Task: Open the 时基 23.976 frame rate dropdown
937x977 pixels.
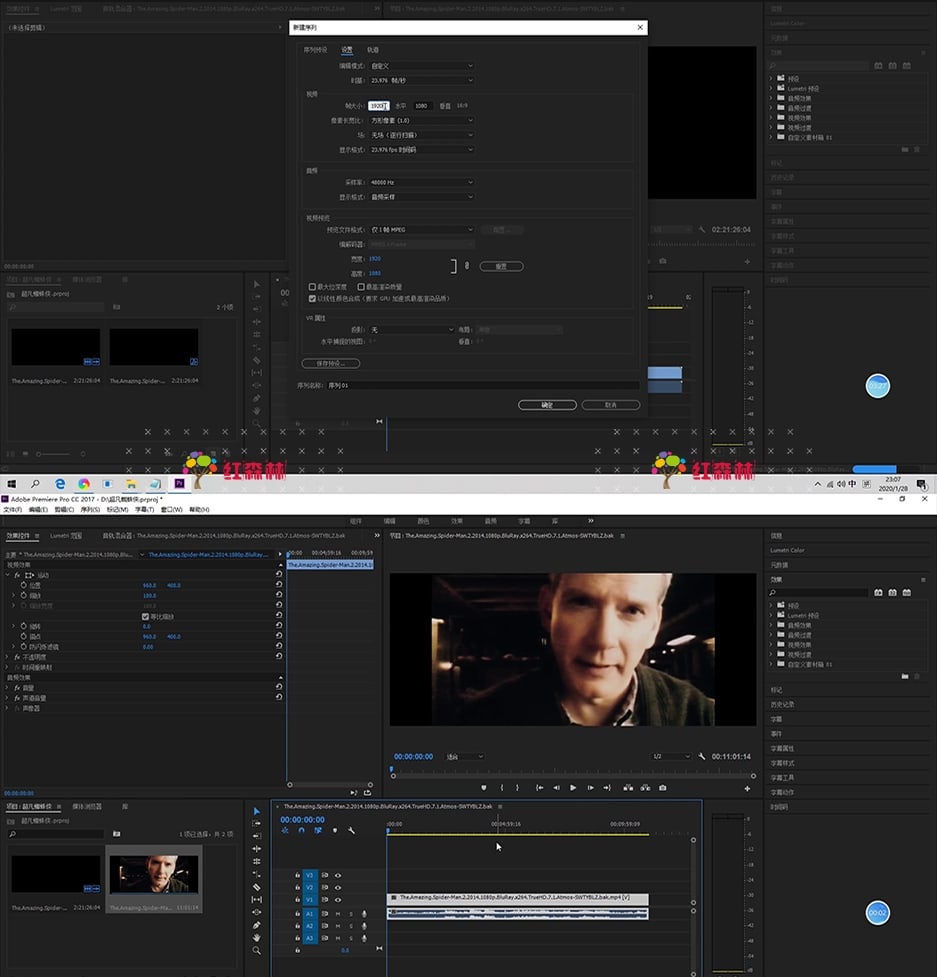Action: click(421, 80)
